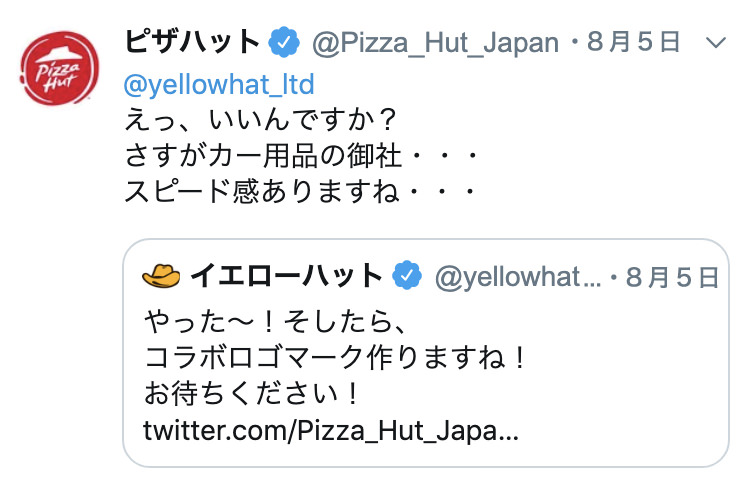Click Pizza Hut's blue verified badge
The width and height of the screenshot is (746, 484).
(284, 42)
